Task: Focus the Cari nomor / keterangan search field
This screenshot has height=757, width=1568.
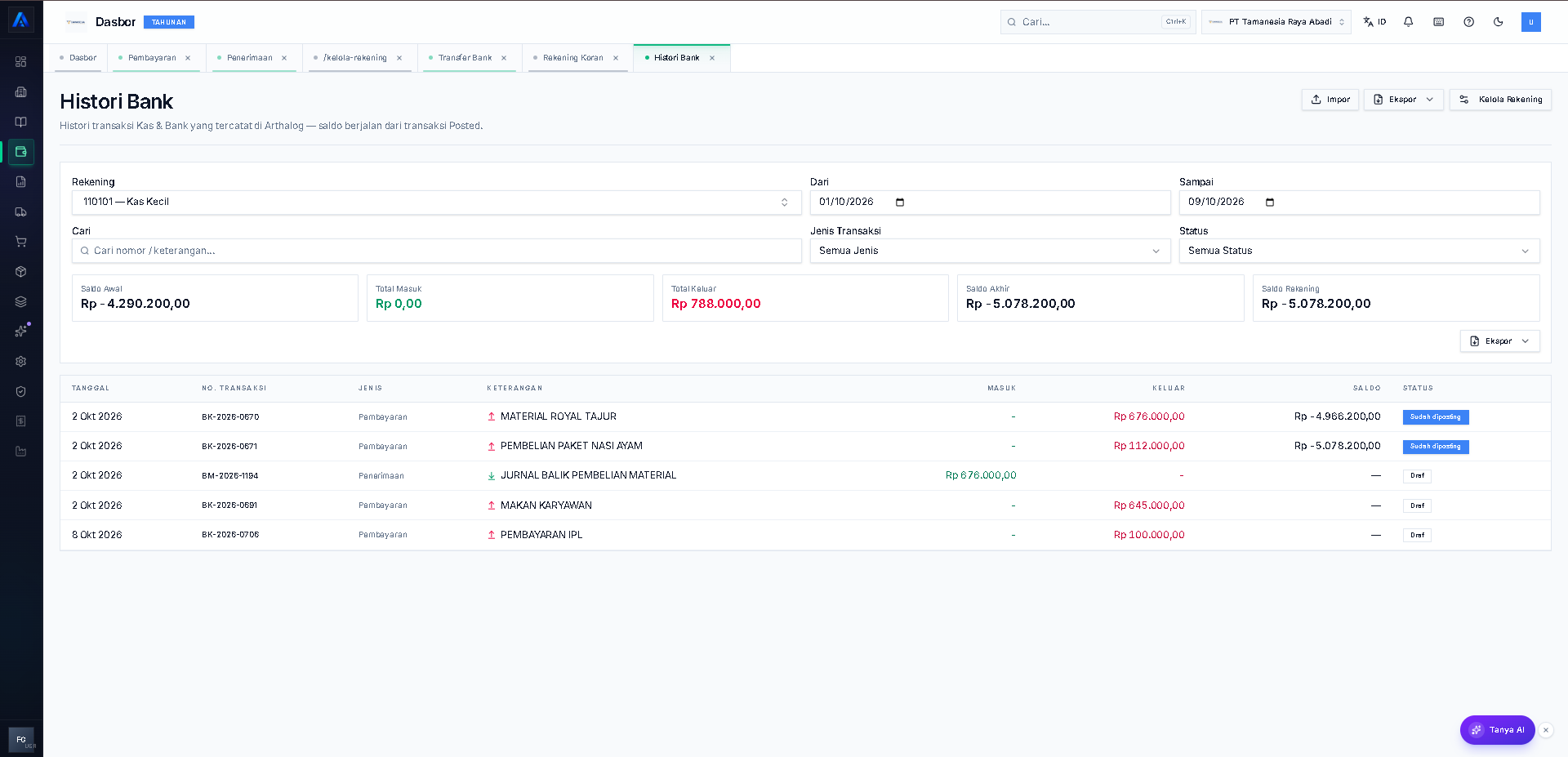Action: 437,251
